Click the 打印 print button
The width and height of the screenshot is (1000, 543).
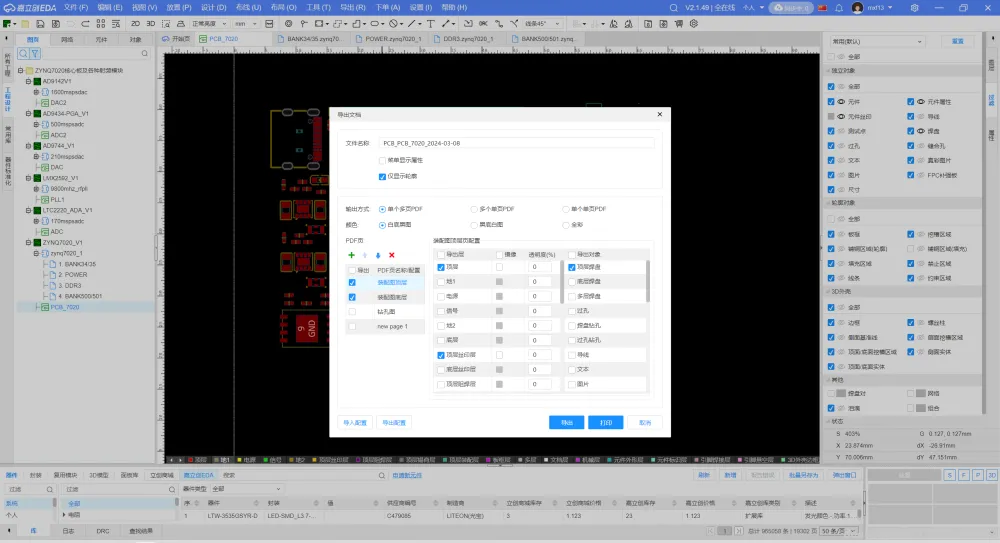tap(606, 422)
